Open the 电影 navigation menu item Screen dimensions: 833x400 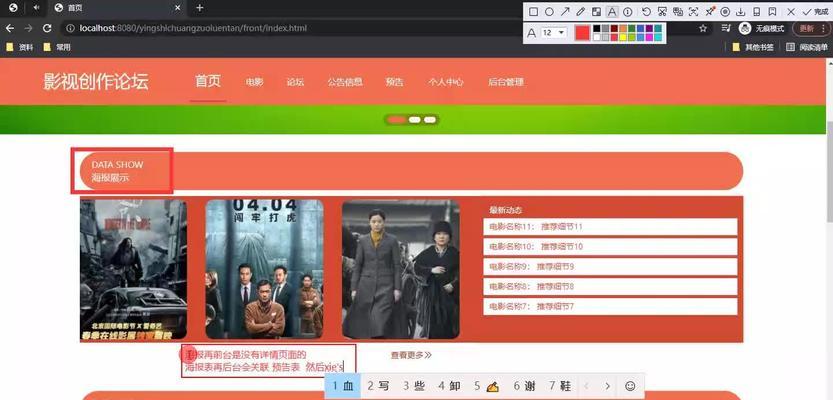[x=254, y=82]
